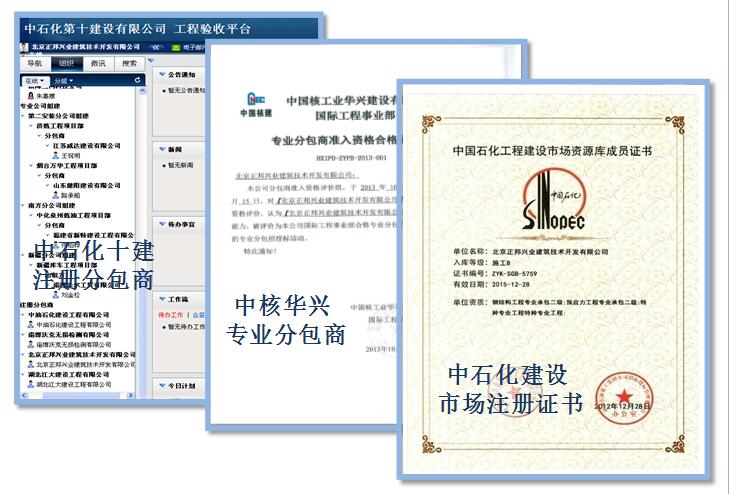Click the double-arrow collapse icon in header

click(156, 47)
